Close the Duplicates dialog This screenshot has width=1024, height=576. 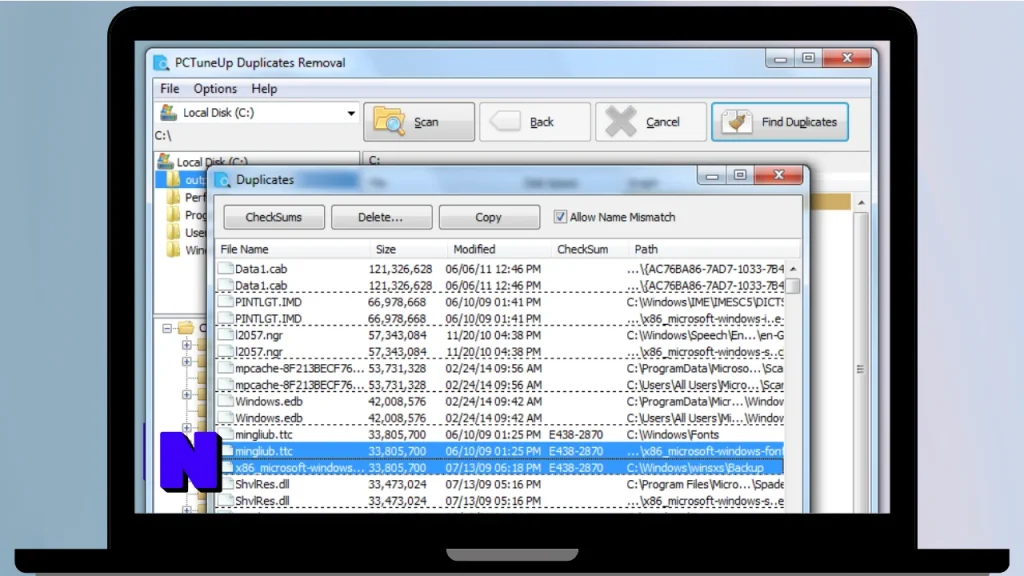coord(778,174)
